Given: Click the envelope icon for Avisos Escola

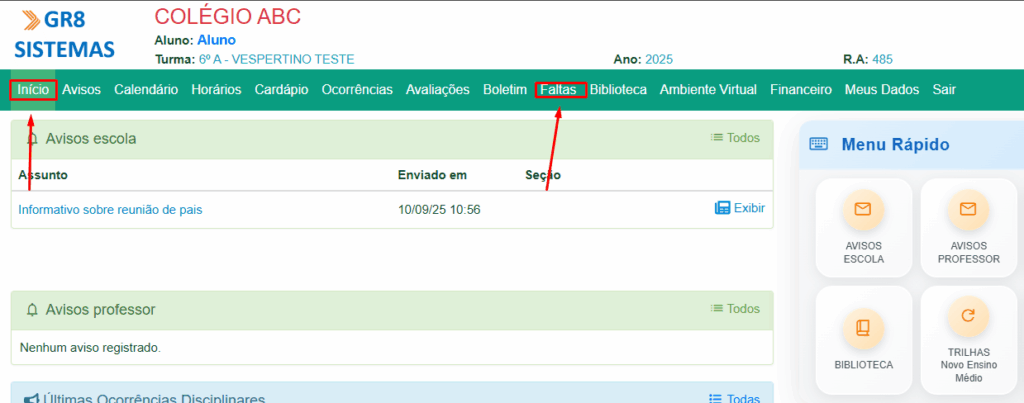Looking at the screenshot, I should [862, 210].
